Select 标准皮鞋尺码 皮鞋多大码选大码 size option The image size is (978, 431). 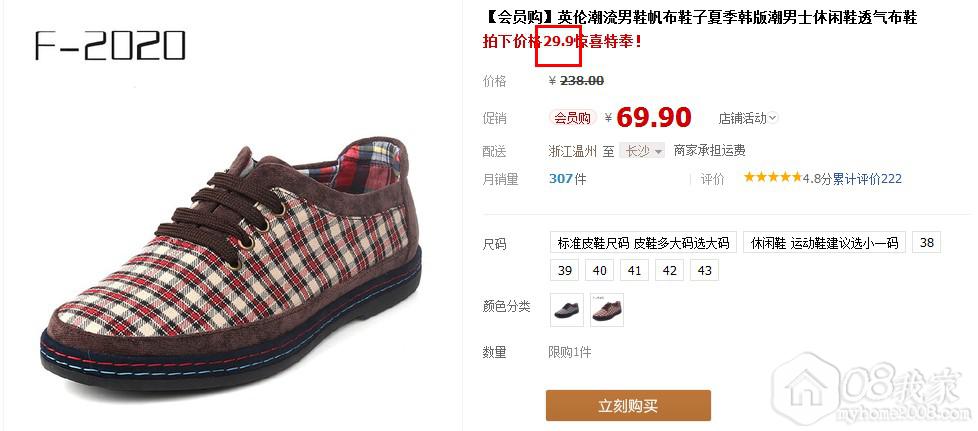[644, 243]
